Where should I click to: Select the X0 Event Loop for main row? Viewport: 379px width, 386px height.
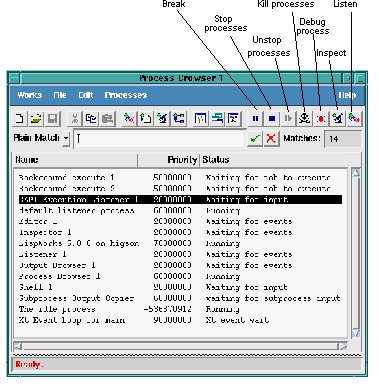pyautogui.click(x=180, y=320)
